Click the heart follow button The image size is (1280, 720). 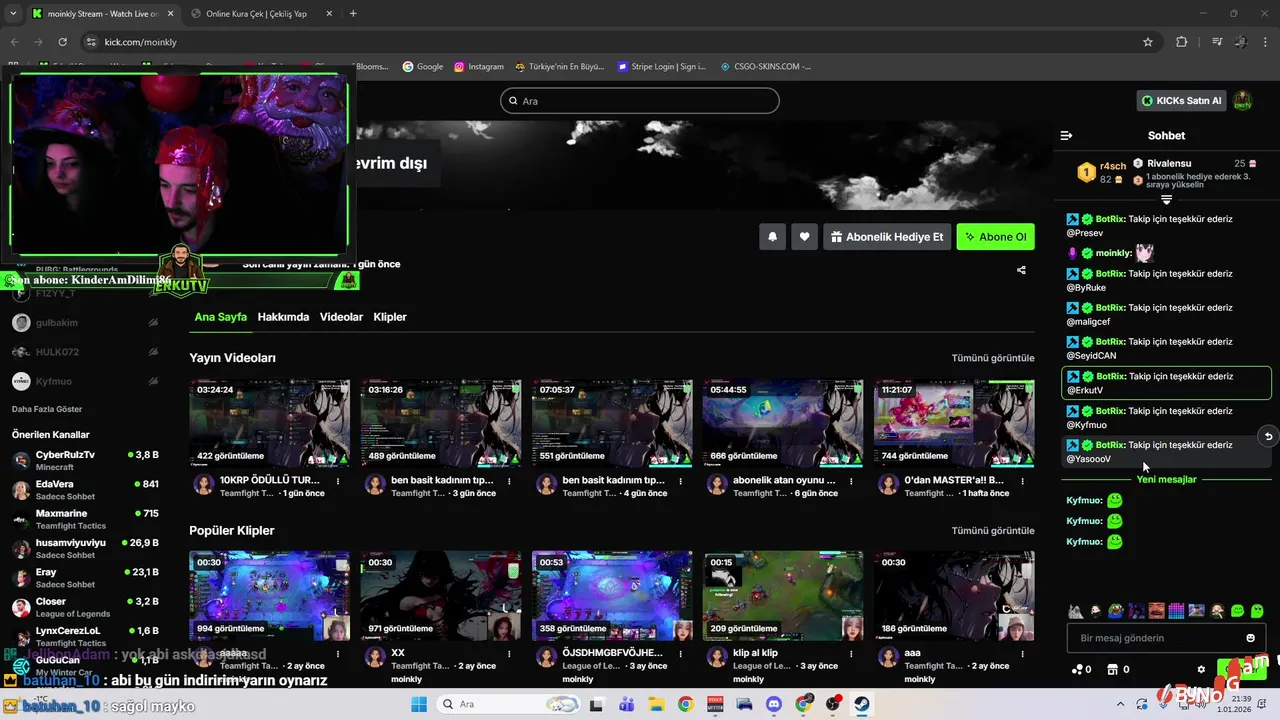[x=804, y=237]
